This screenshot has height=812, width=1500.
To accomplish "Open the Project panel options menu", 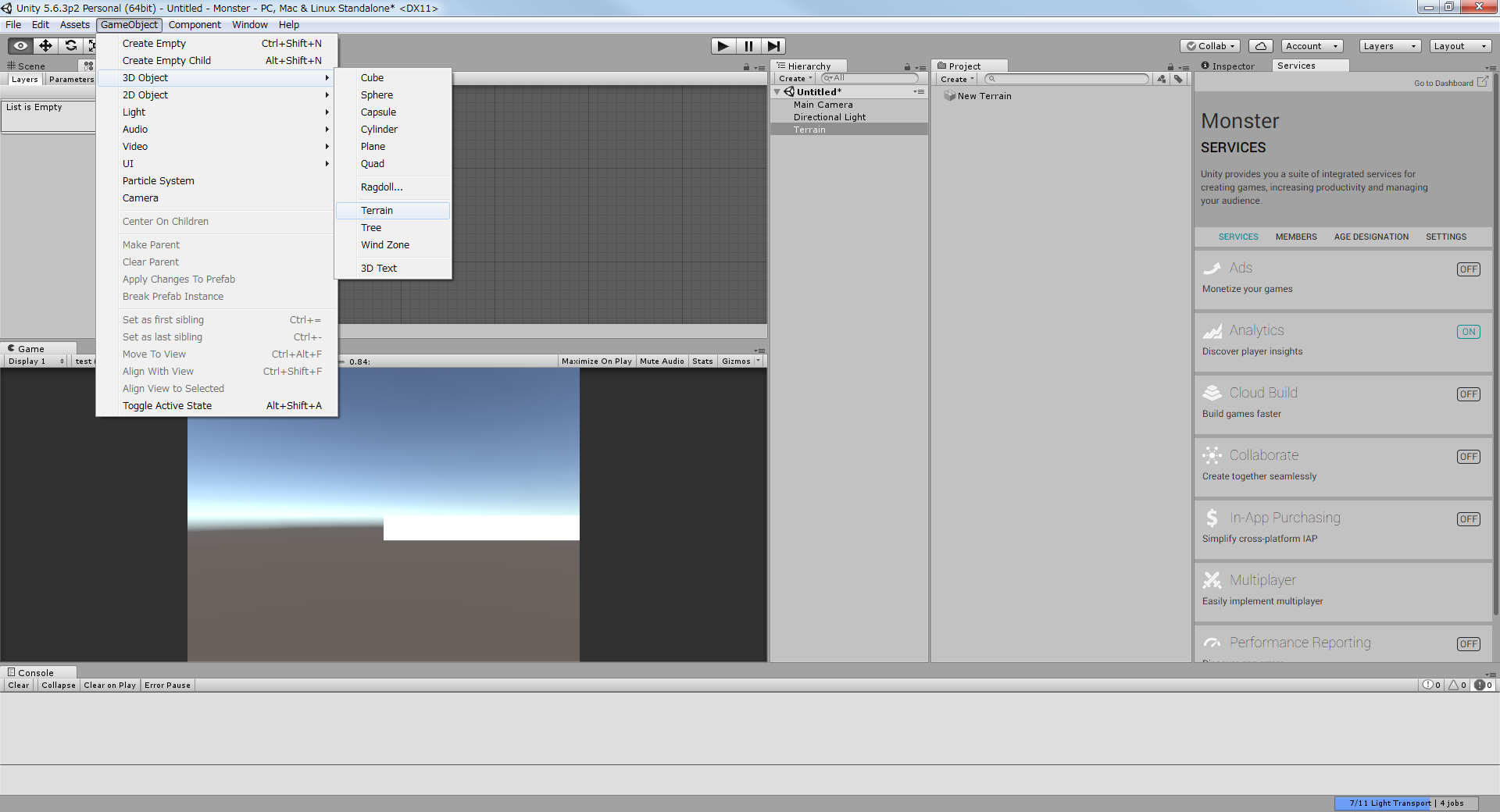I will point(1184,68).
